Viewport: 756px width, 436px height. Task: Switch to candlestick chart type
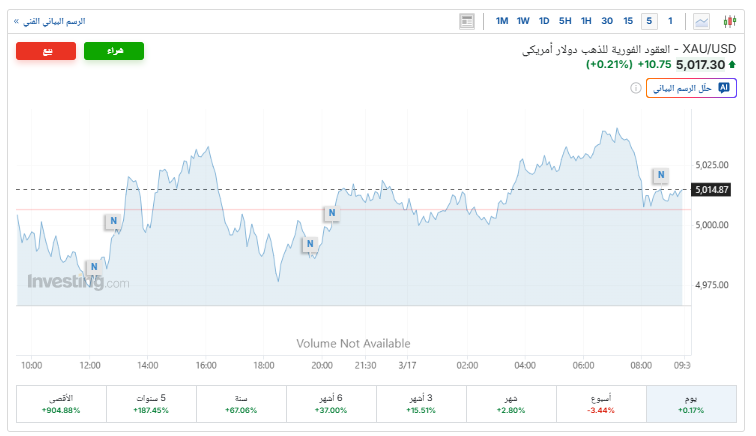(728, 21)
